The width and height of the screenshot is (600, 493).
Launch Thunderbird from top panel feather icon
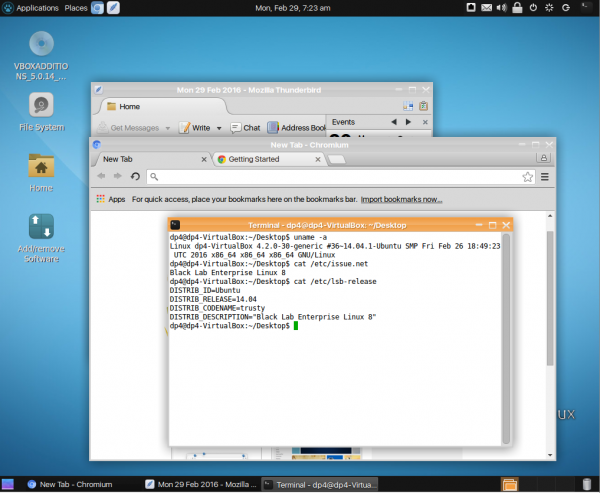pyautogui.click(x=113, y=8)
